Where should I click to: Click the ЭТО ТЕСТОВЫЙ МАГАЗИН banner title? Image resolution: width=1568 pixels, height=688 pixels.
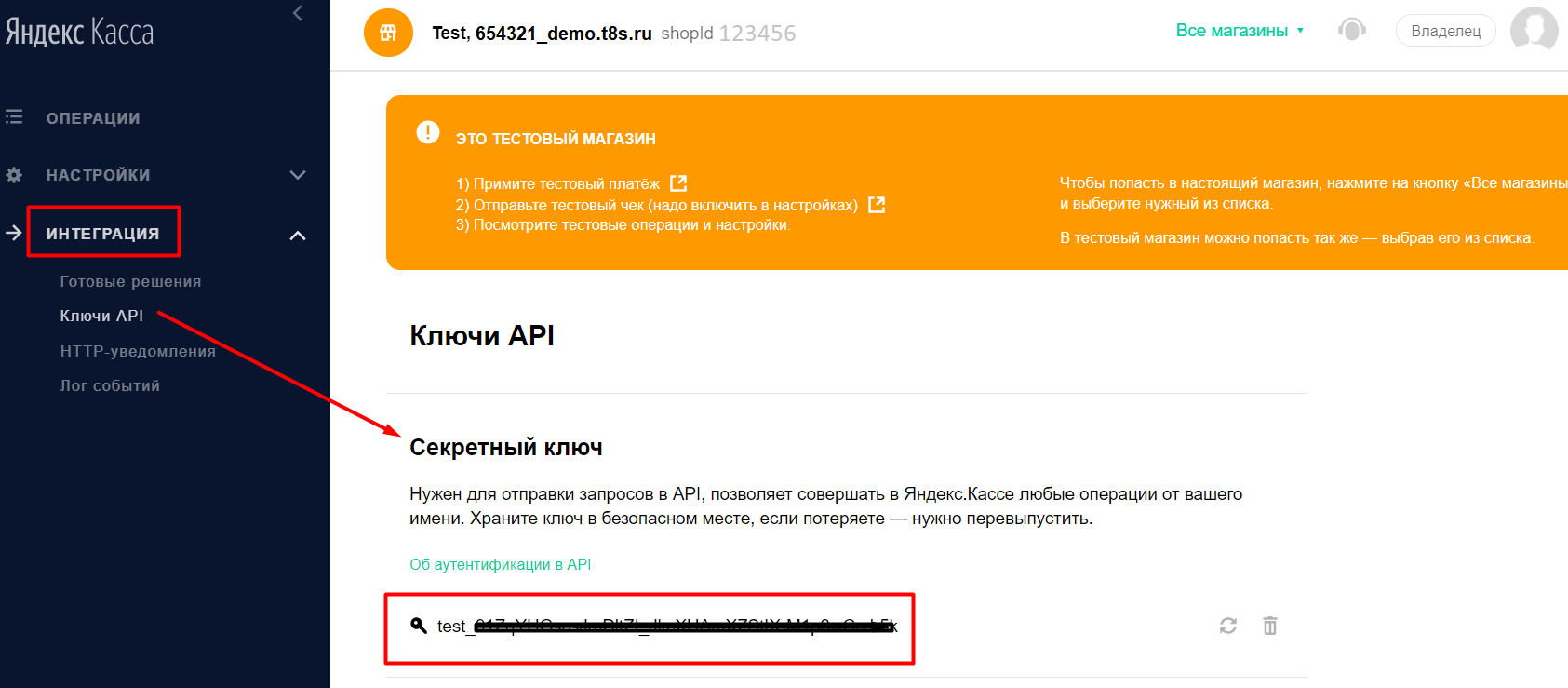[556, 139]
